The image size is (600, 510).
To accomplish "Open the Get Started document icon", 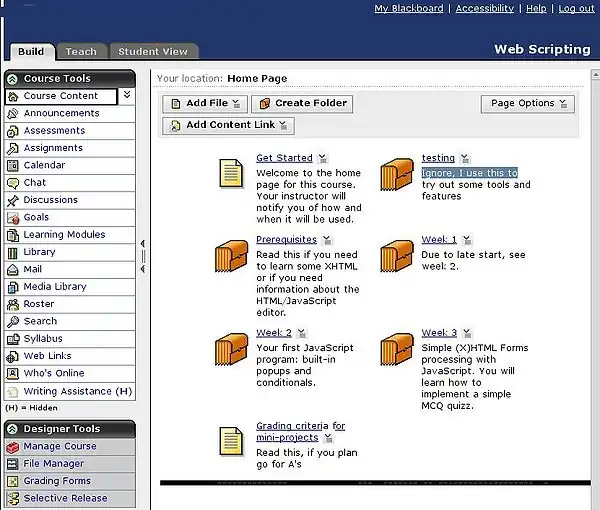I will click(x=232, y=173).
